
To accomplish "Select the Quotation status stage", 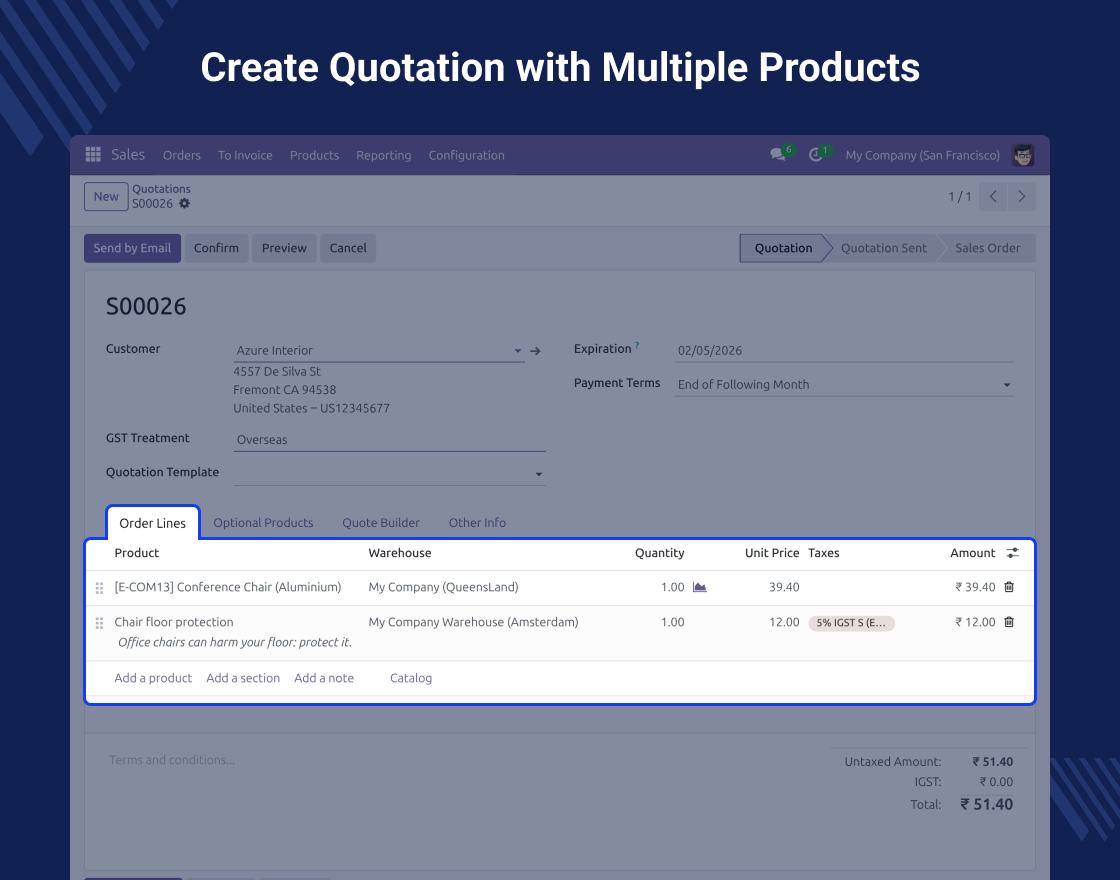I will coord(784,248).
